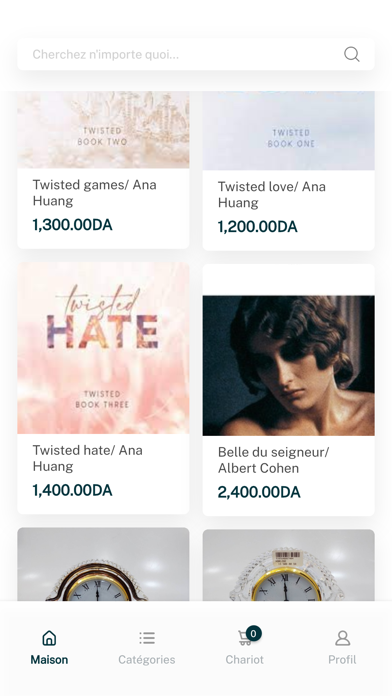This screenshot has height=696, width=392.
Task: Open the Maison home icon
Action: pos(49,638)
